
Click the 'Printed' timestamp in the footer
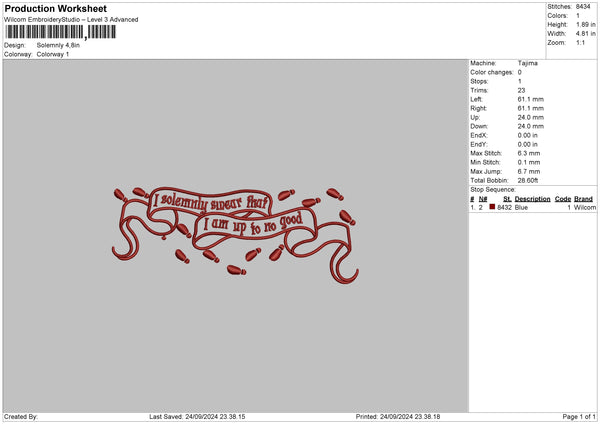pos(398,417)
